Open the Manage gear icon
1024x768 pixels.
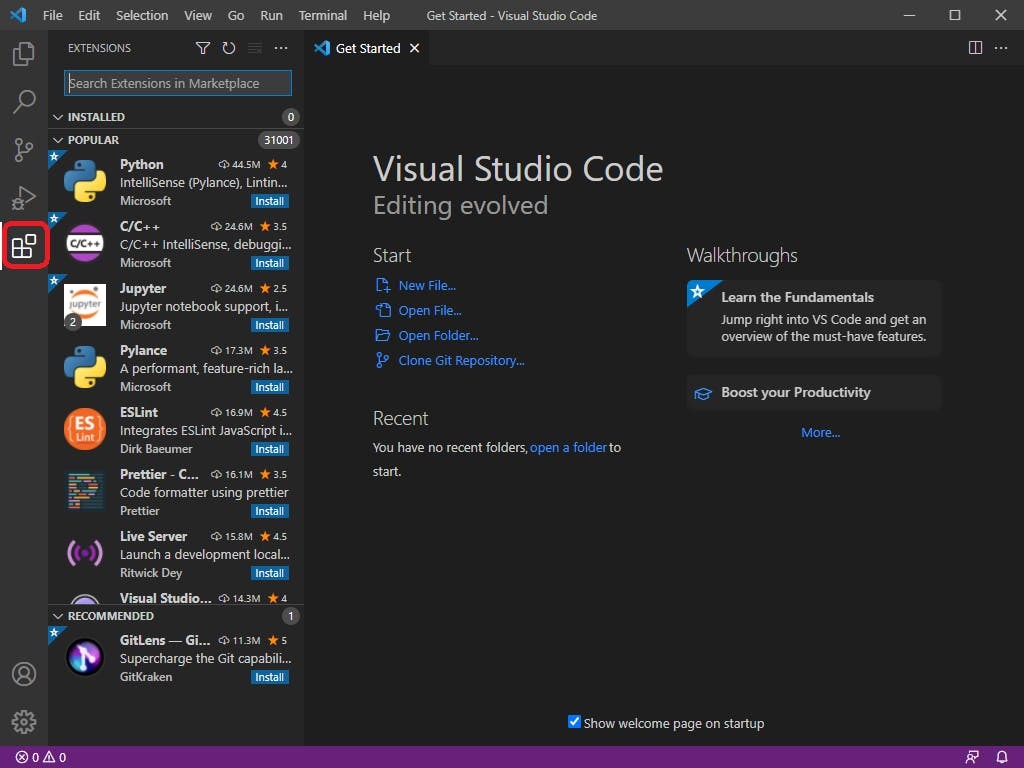click(24, 722)
